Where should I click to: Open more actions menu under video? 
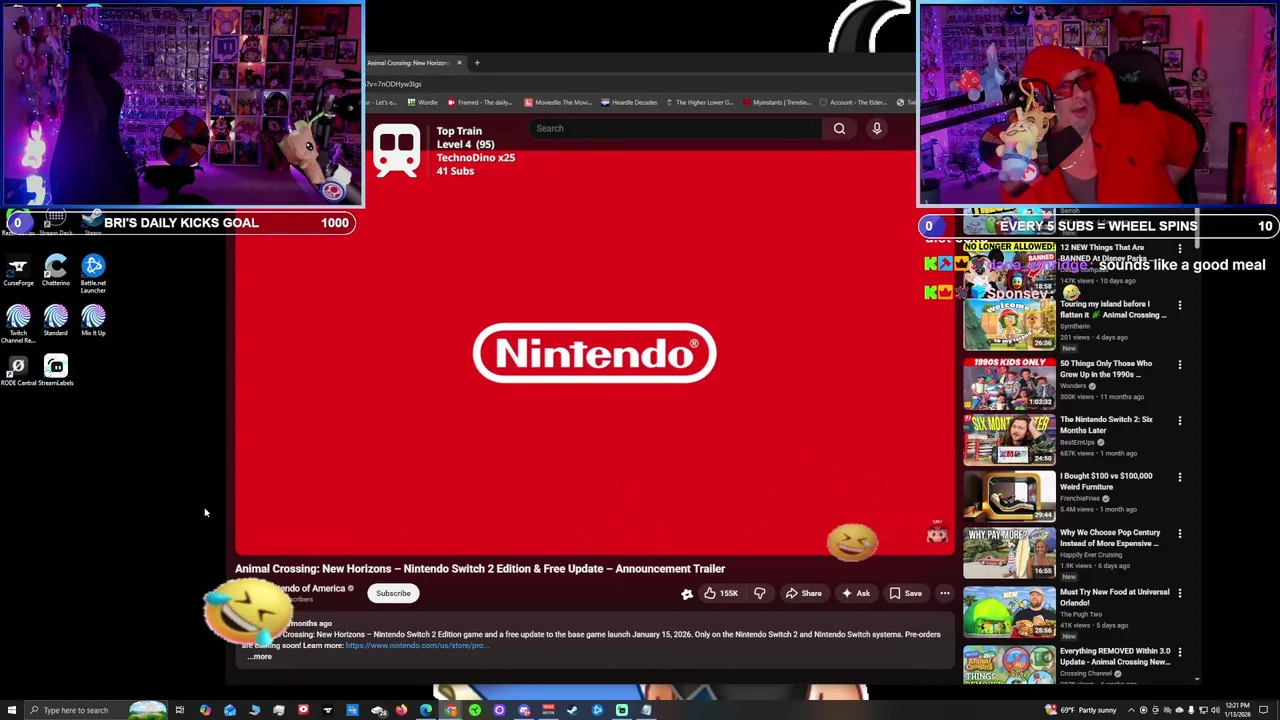tap(945, 593)
